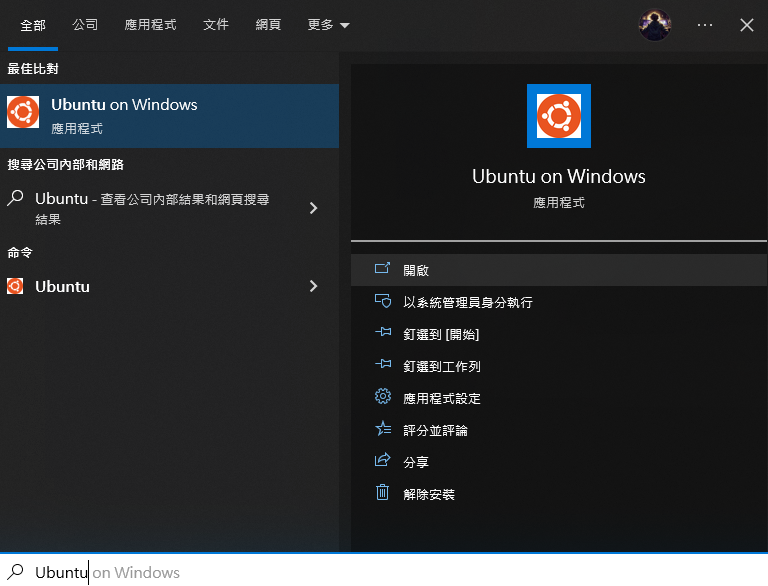Click 開啟 to open the app

tap(559, 270)
